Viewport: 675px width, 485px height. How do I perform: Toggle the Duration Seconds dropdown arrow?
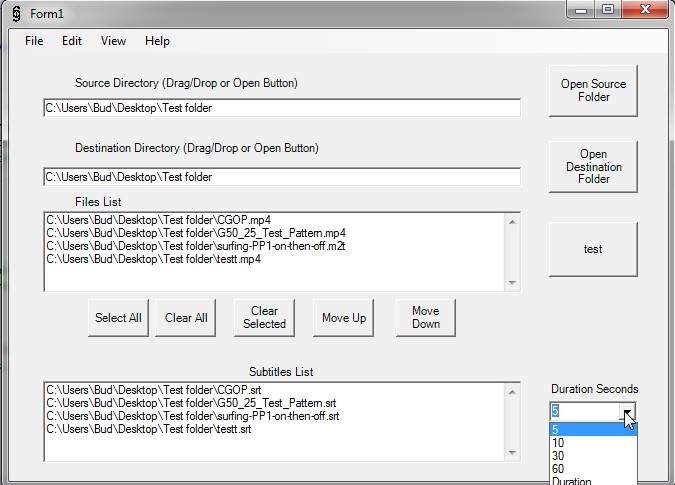click(628, 412)
